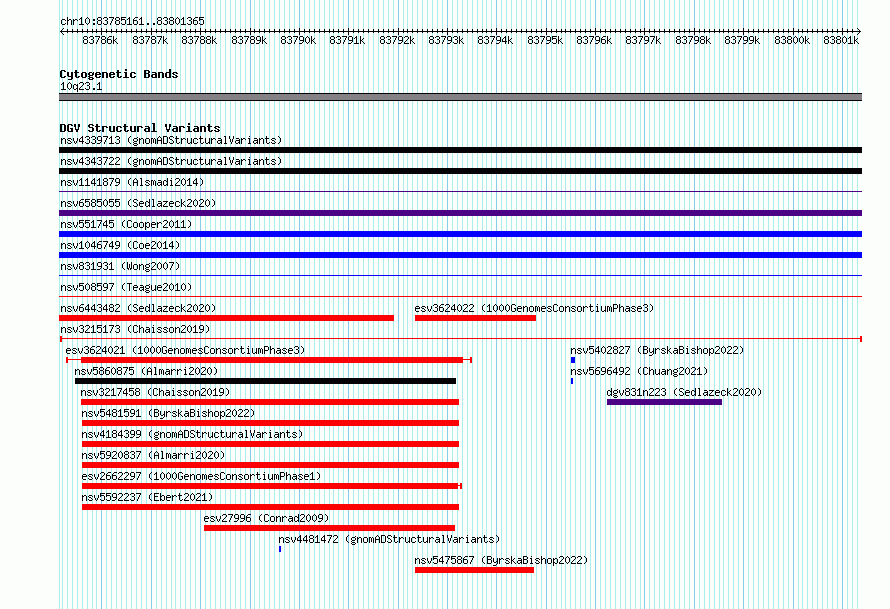The height and width of the screenshot is (609, 890).
Task: Click the nsv5920837 Almarri2020 label
Action: pyautogui.click(x=153, y=455)
